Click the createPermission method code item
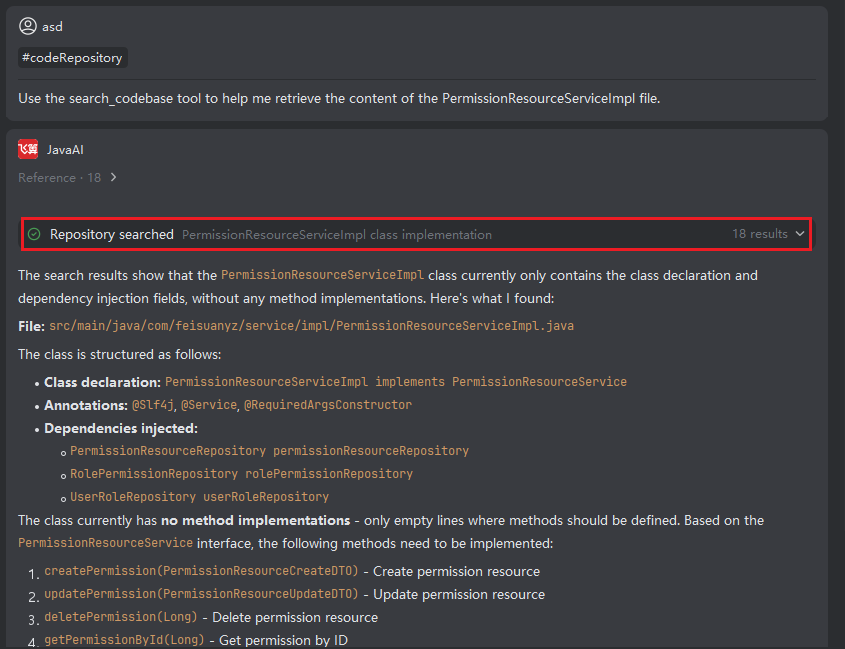 [201, 572]
